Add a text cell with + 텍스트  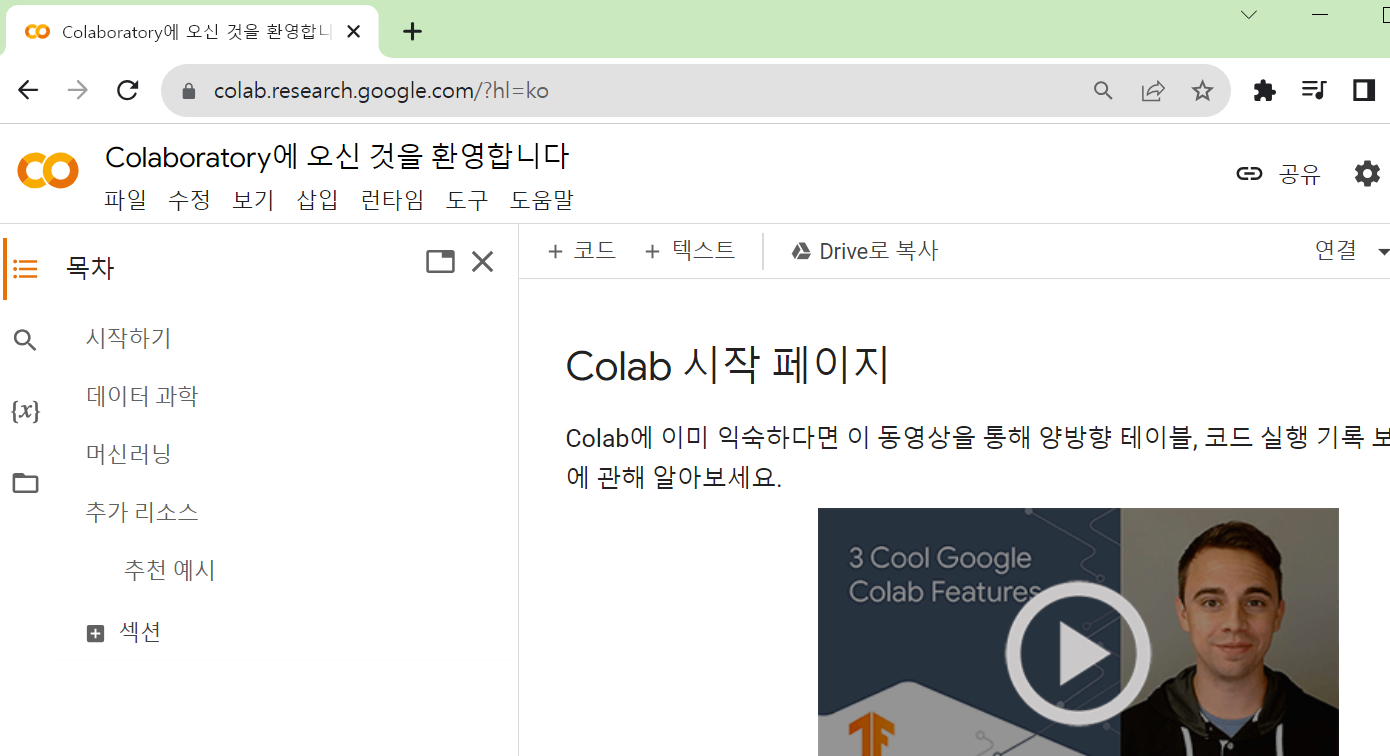pyautogui.click(x=689, y=251)
